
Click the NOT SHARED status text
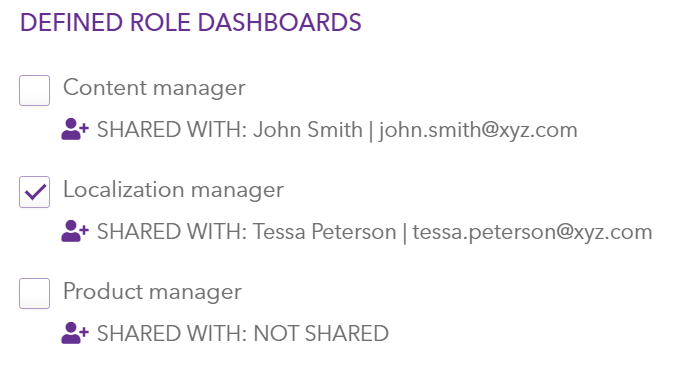click(321, 333)
